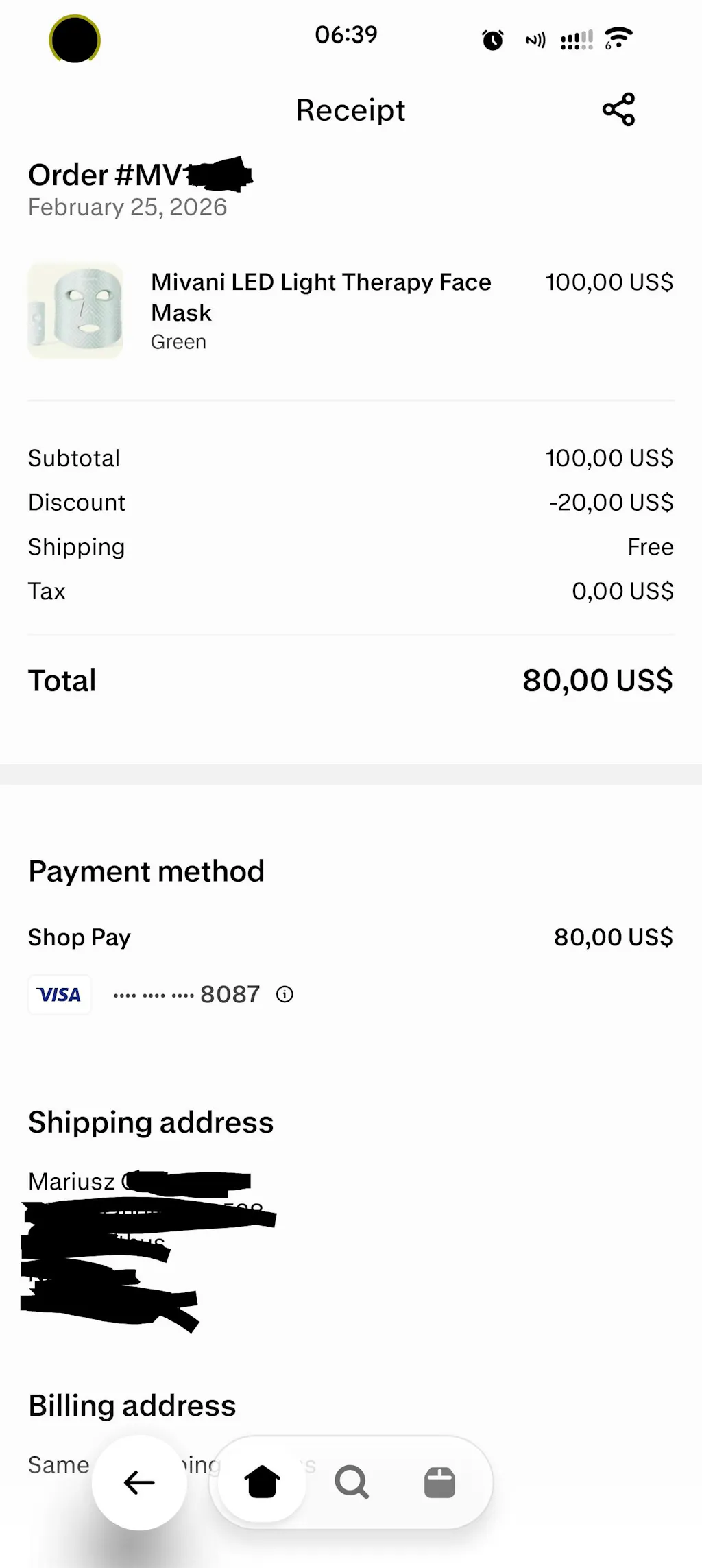Tap the card info icon

coord(285,994)
